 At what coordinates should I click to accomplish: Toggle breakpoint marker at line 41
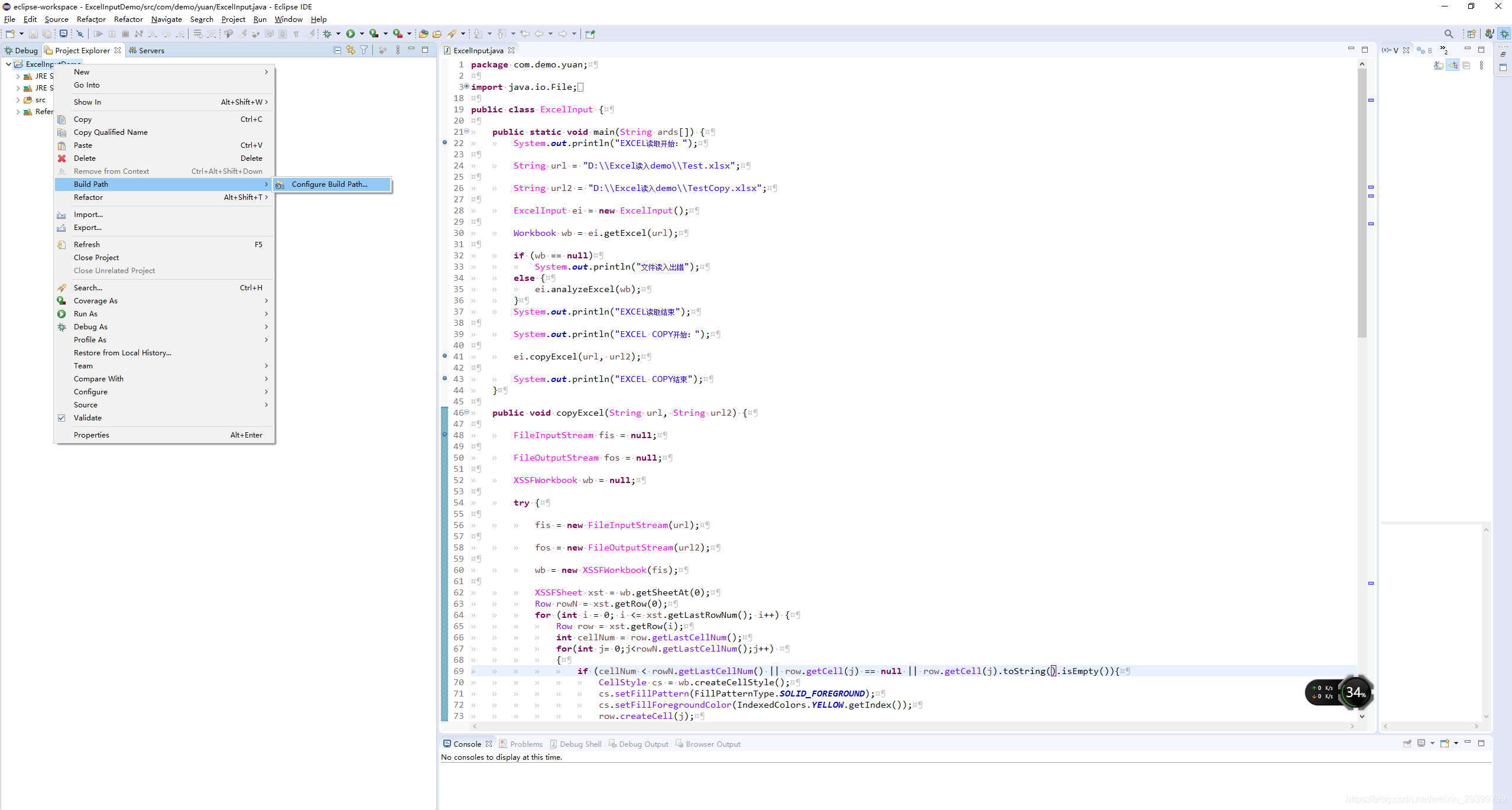[x=444, y=356]
